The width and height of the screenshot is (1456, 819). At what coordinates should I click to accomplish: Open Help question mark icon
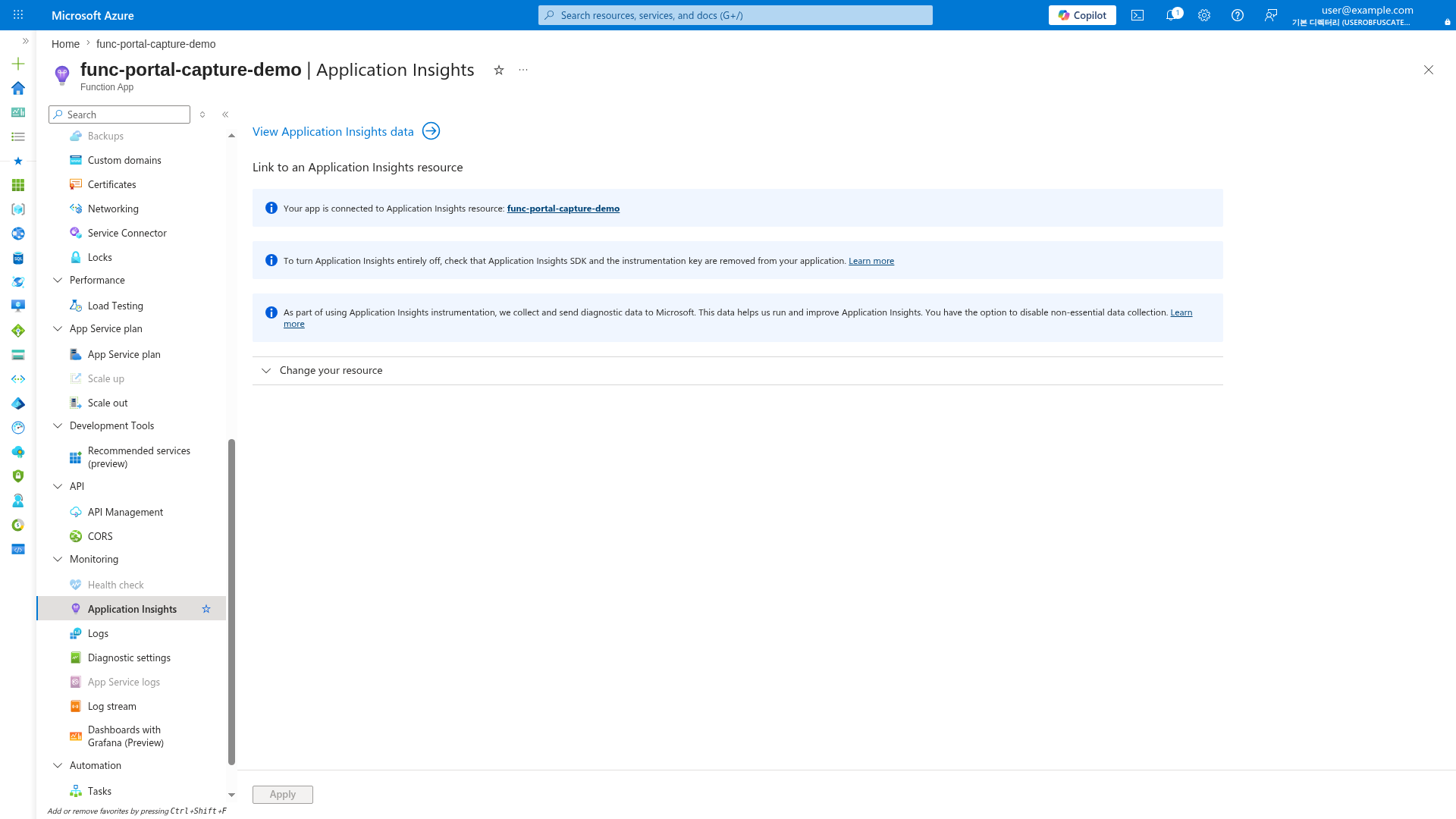[x=1238, y=15]
